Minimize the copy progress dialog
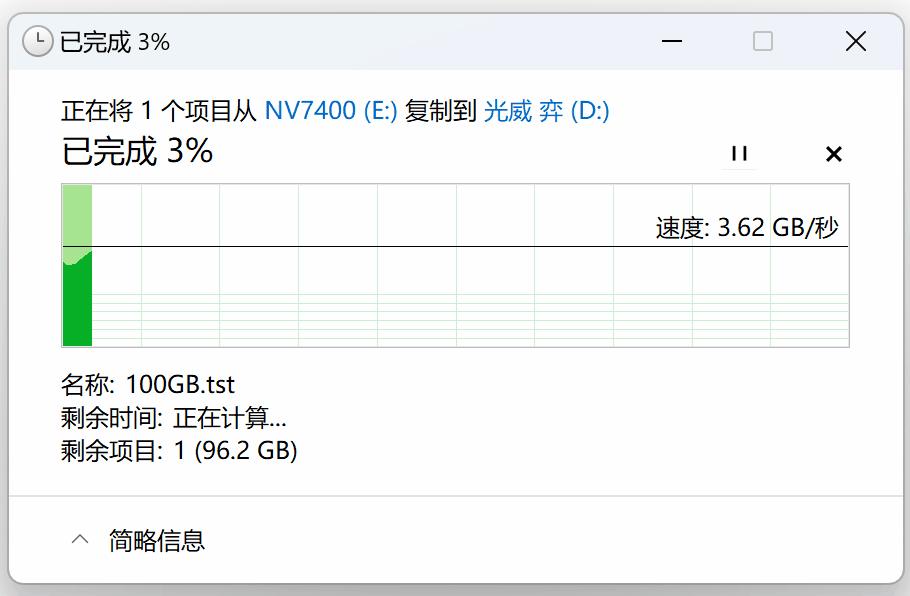 [x=672, y=41]
